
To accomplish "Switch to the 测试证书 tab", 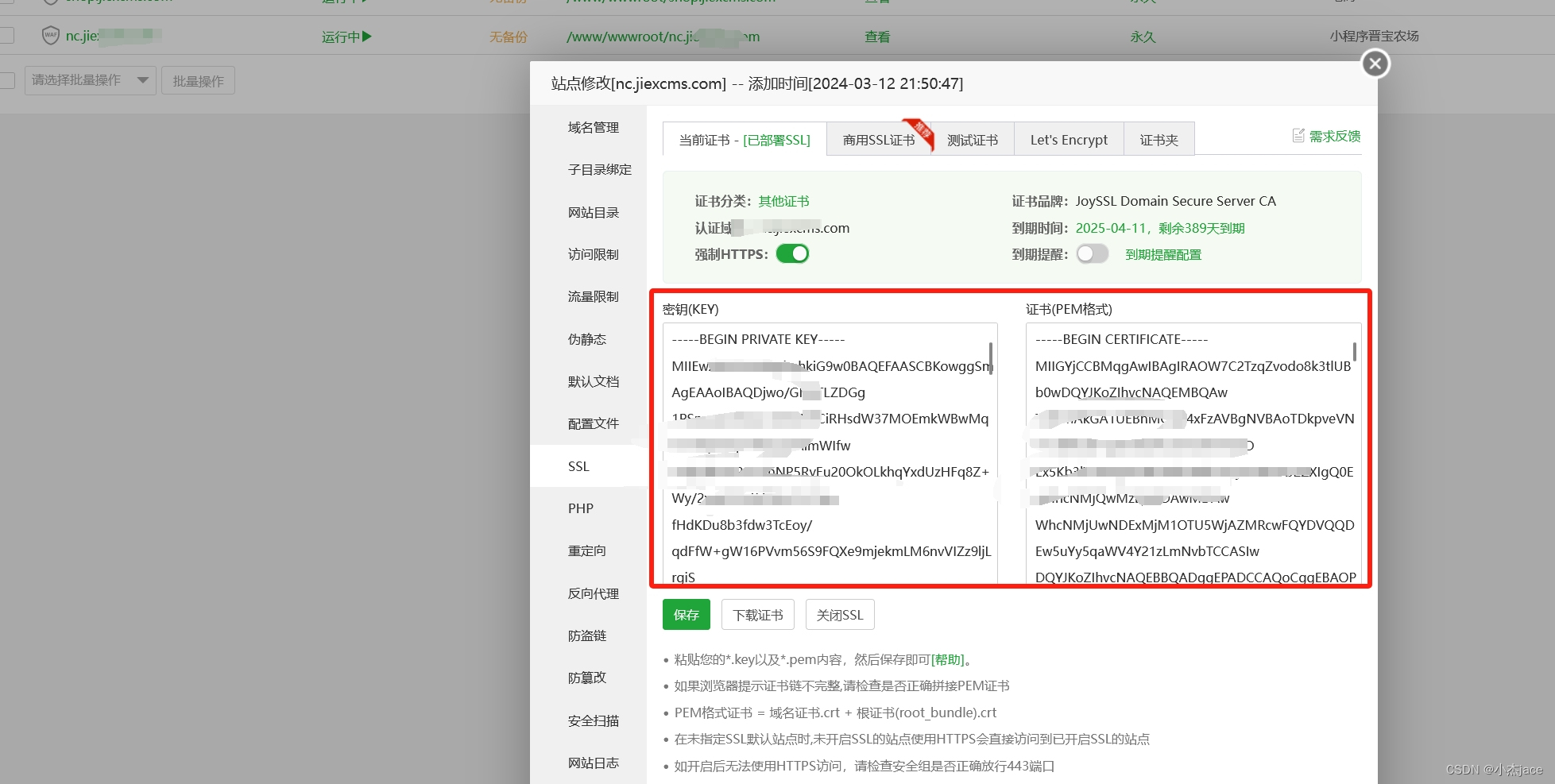I will tap(973, 140).
